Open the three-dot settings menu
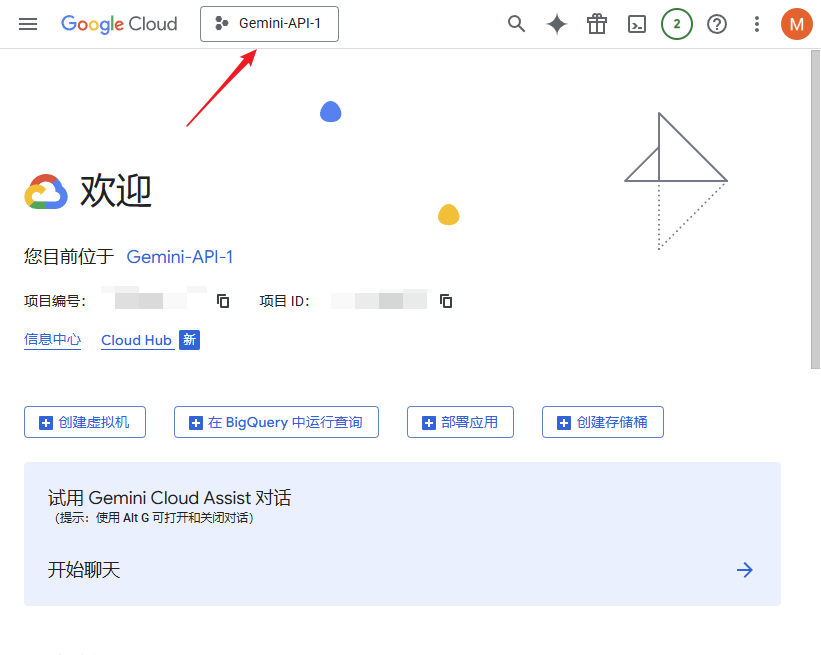This screenshot has width=821, height=655. [757, 24]
